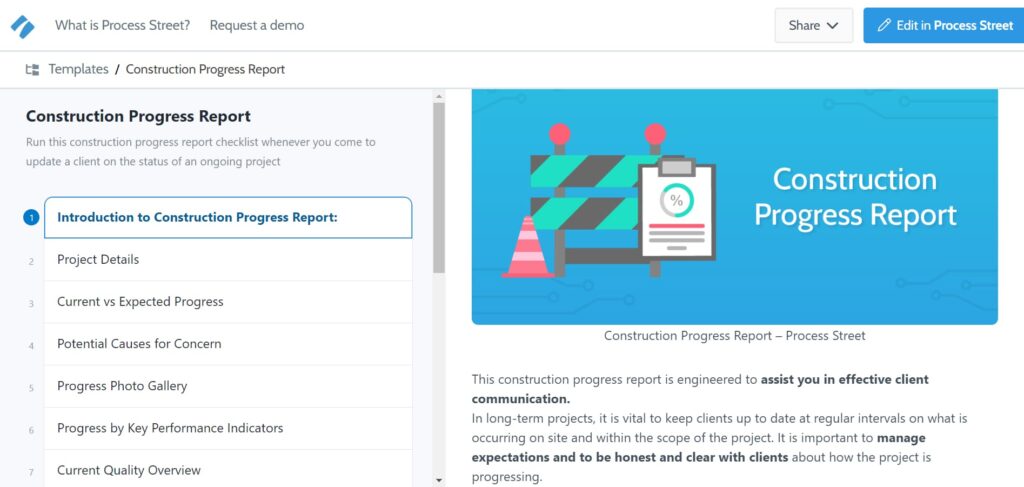
Task: Click the image caption mentioning Process Street
Action: pyautogui.click(x=735, y=336)
